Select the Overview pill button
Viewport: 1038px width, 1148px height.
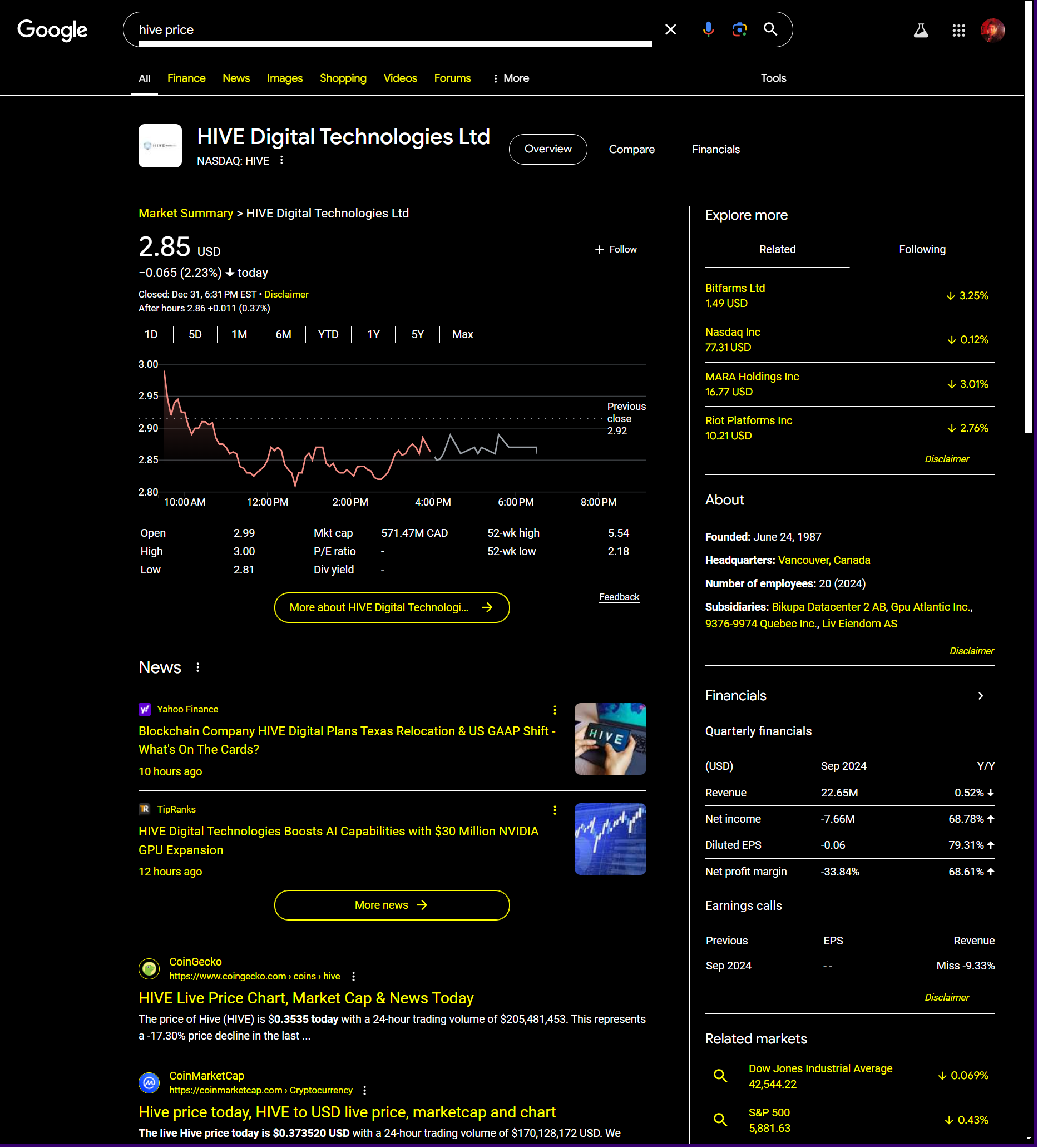coord(548,149)
